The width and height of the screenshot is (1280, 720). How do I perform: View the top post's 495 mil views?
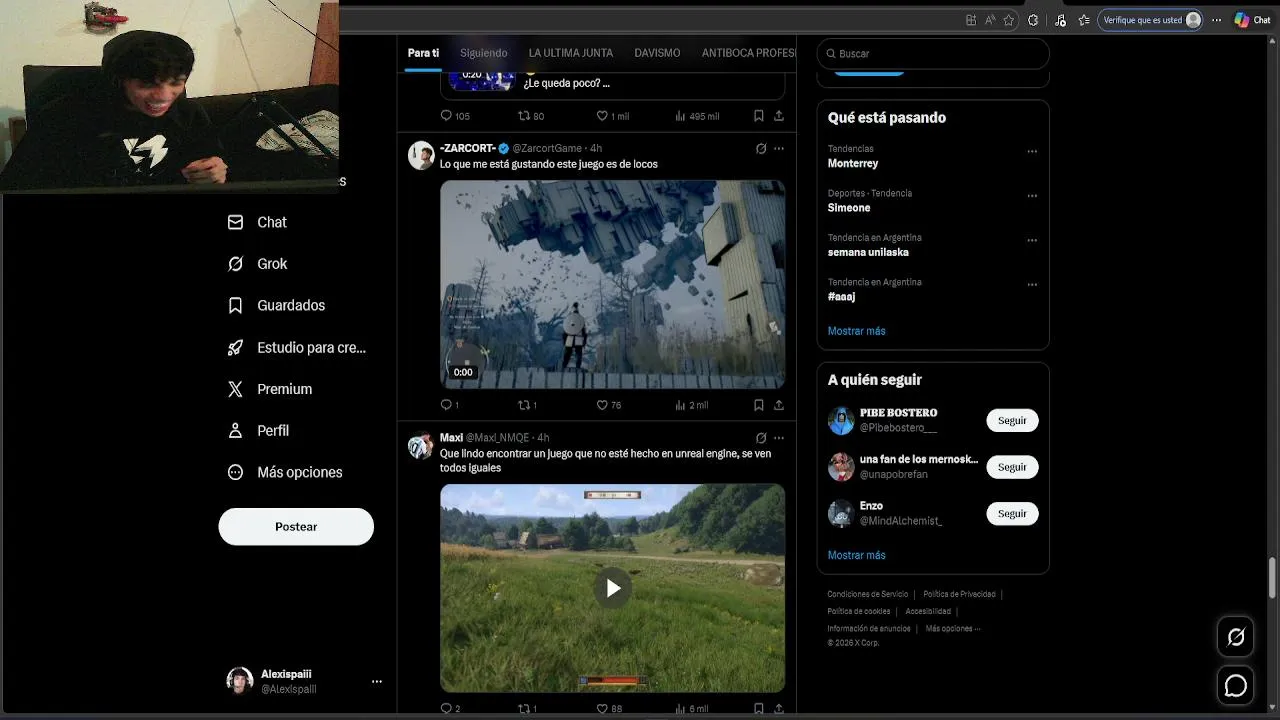pyautogui.click(x=697, y=116)
